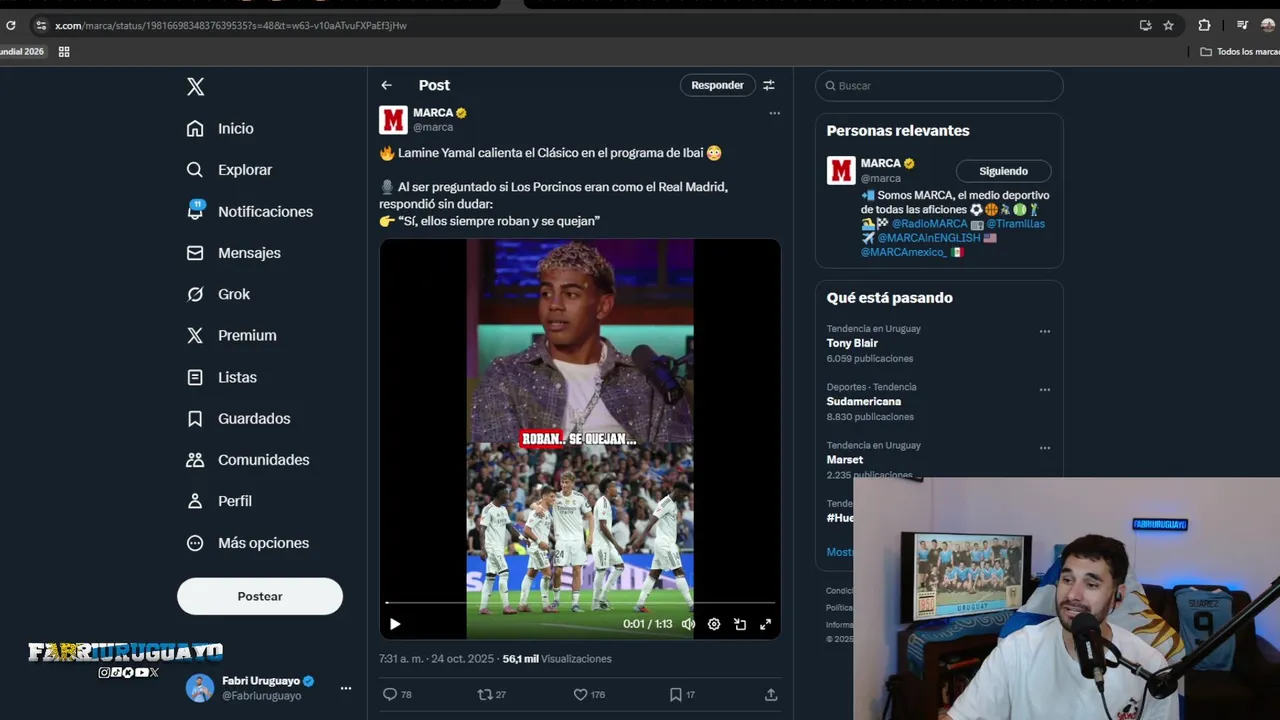Open options dots for Sudamericana trend
Screen dimensions: 1280x720
pos(1045,389)
